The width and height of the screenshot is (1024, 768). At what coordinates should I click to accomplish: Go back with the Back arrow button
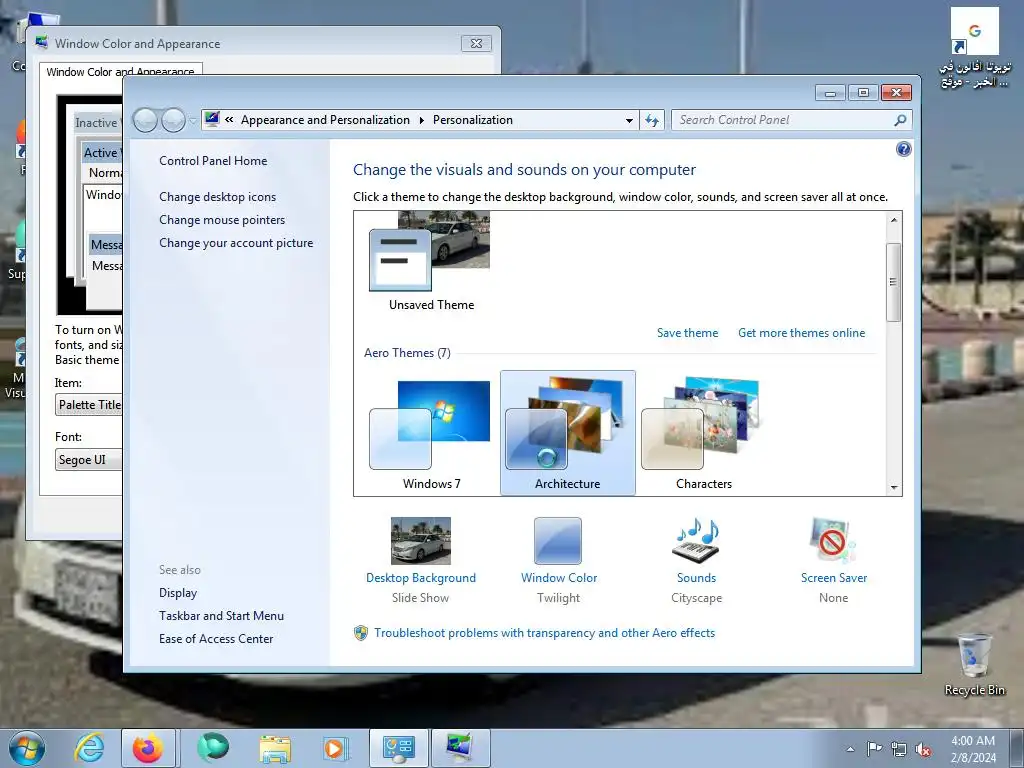tap(145, 120)
